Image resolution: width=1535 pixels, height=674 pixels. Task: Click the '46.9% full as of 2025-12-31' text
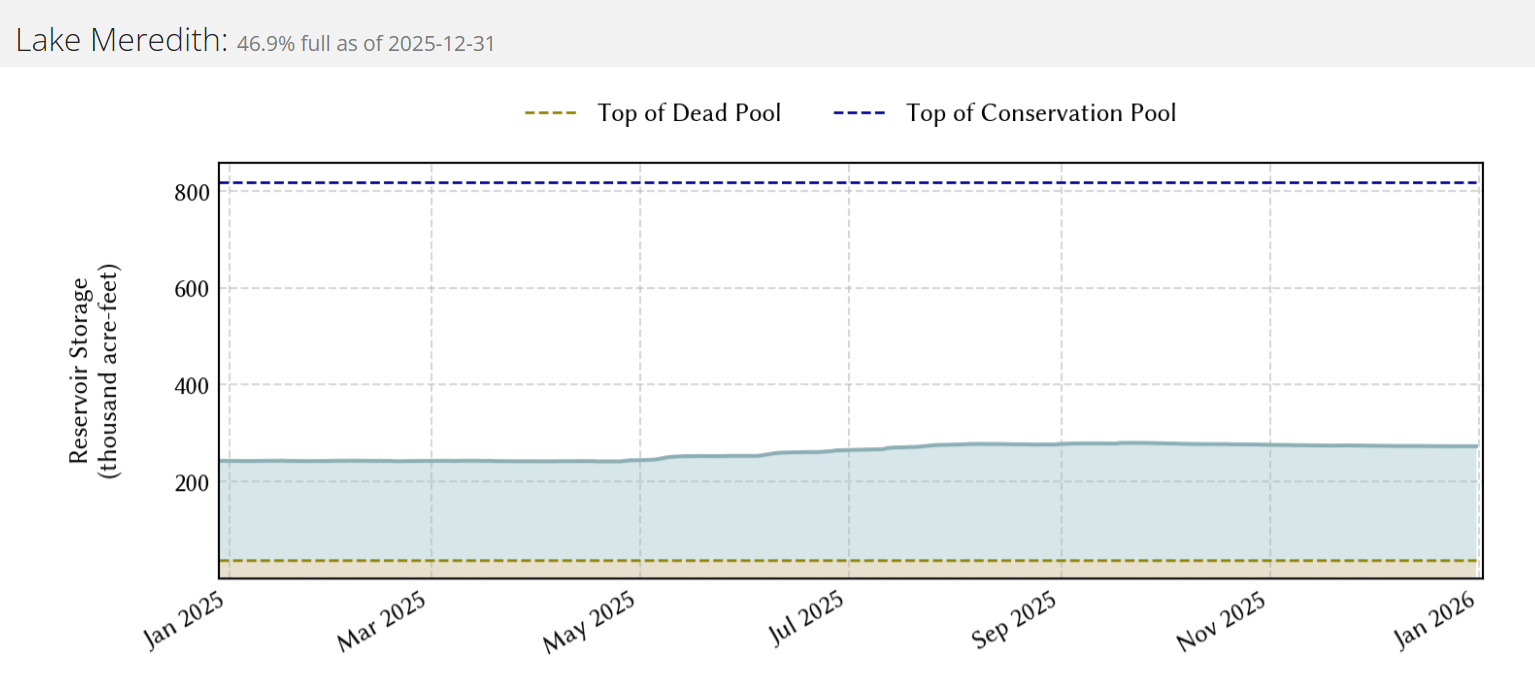[x=365, y=45]
